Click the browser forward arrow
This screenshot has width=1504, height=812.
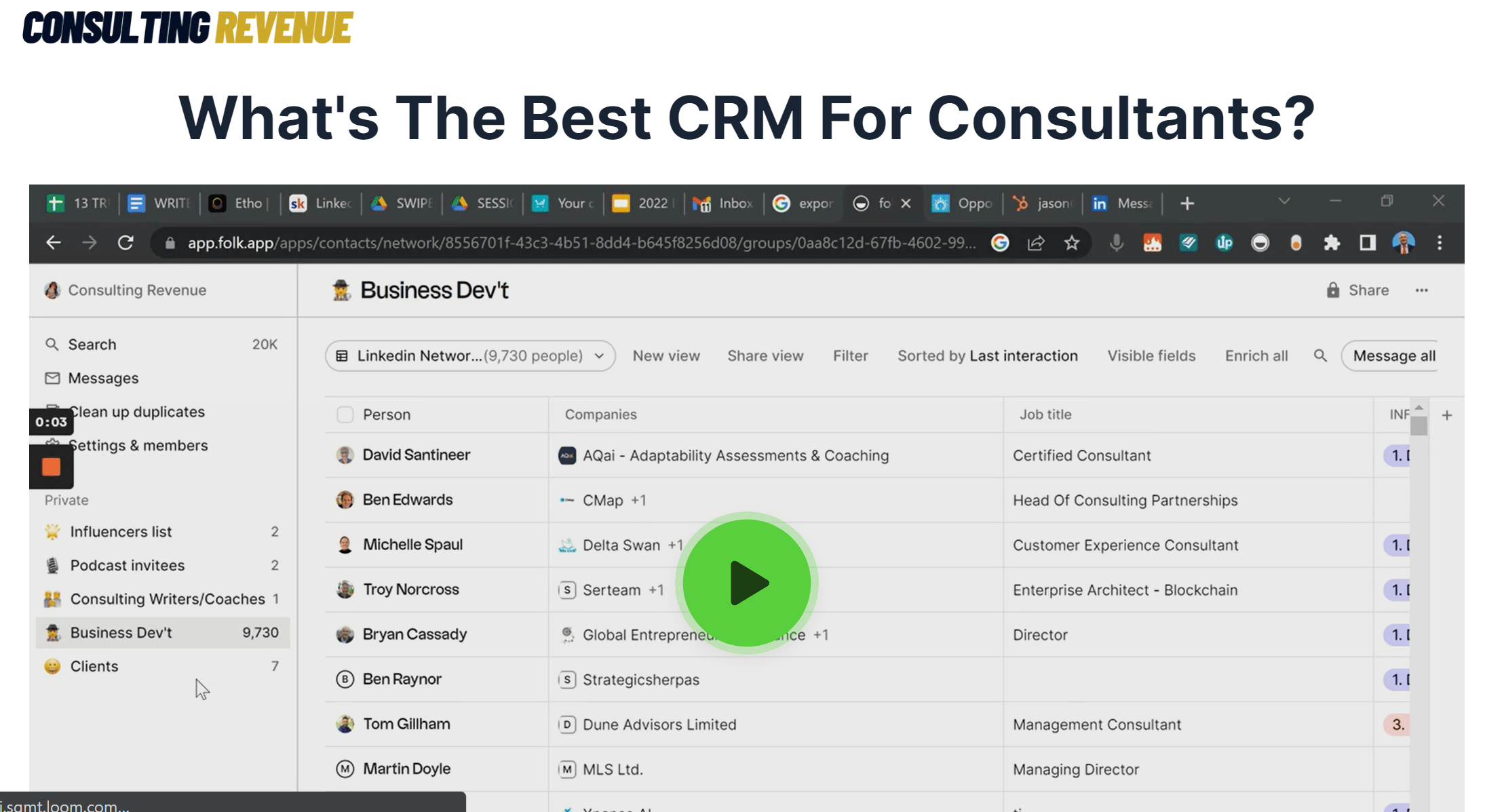pos(89,243)
